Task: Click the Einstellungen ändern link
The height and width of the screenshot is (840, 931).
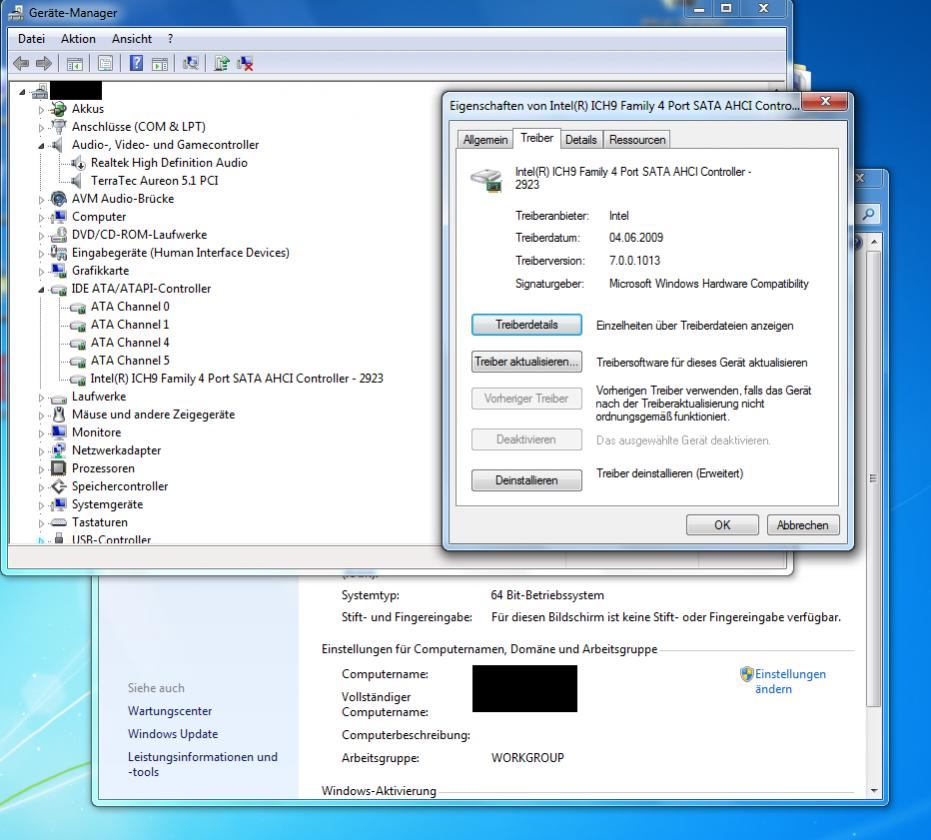Action: [790, 681]
